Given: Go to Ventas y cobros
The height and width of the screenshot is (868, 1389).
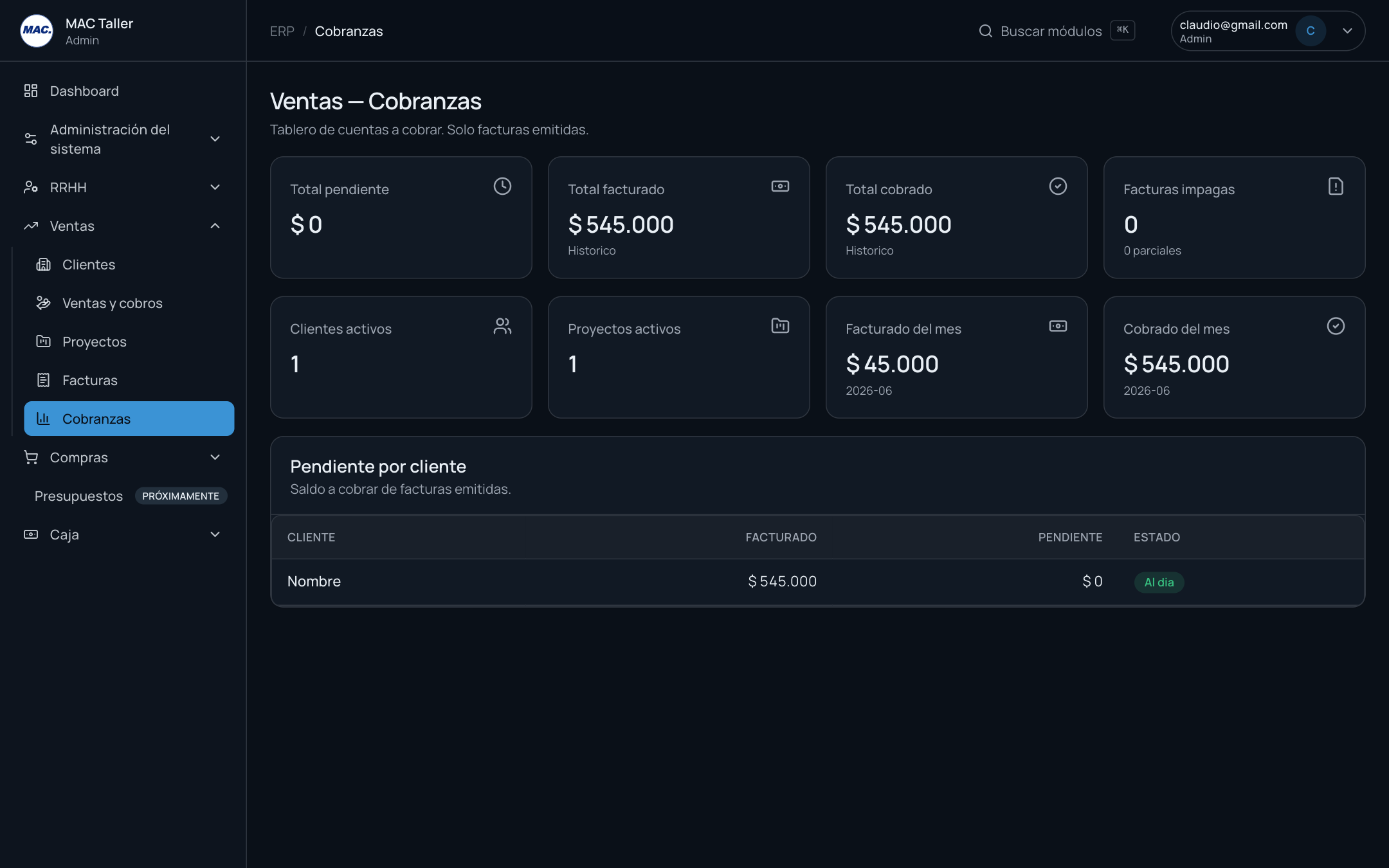Looking at the screenshot, I should [x=129, y=303].
